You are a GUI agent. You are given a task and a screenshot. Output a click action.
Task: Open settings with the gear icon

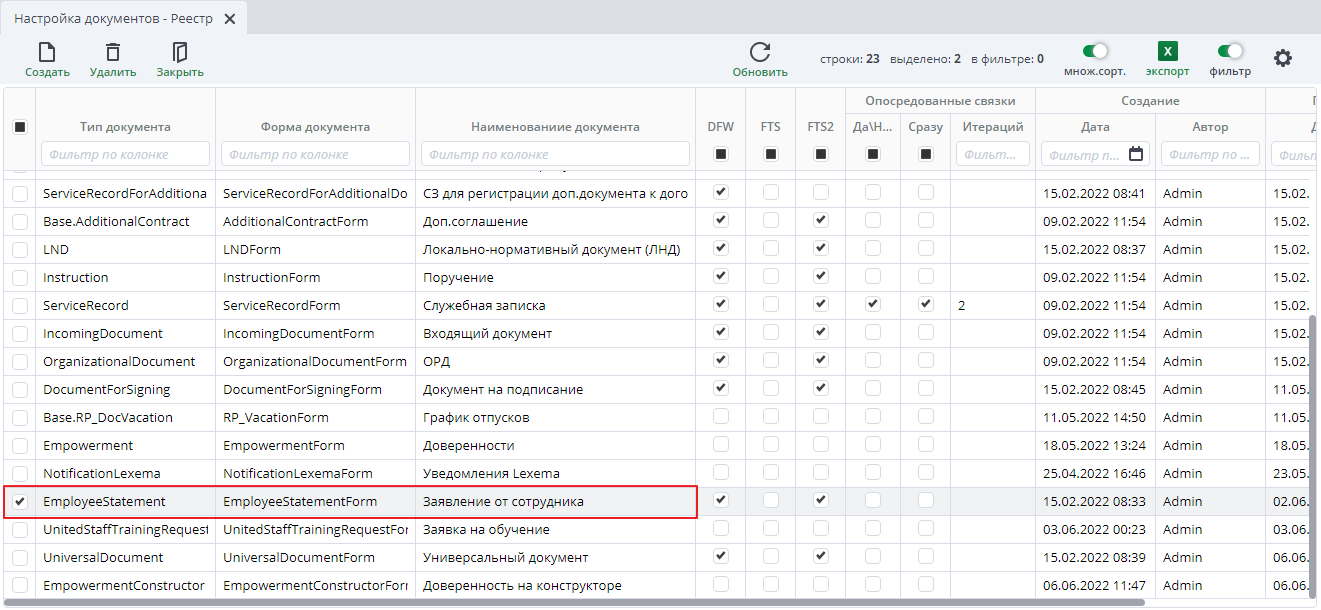pos(1282,59)
